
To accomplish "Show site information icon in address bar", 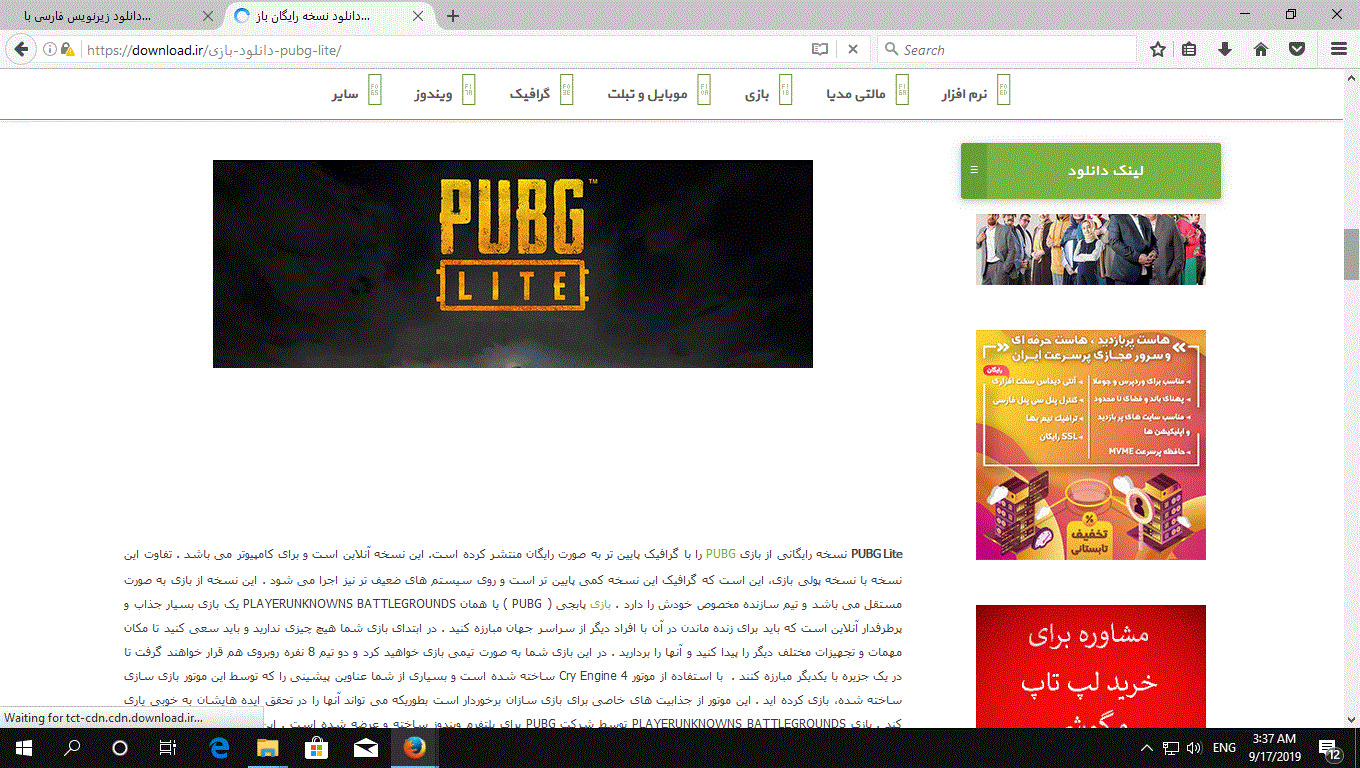I will click(49, 49).
